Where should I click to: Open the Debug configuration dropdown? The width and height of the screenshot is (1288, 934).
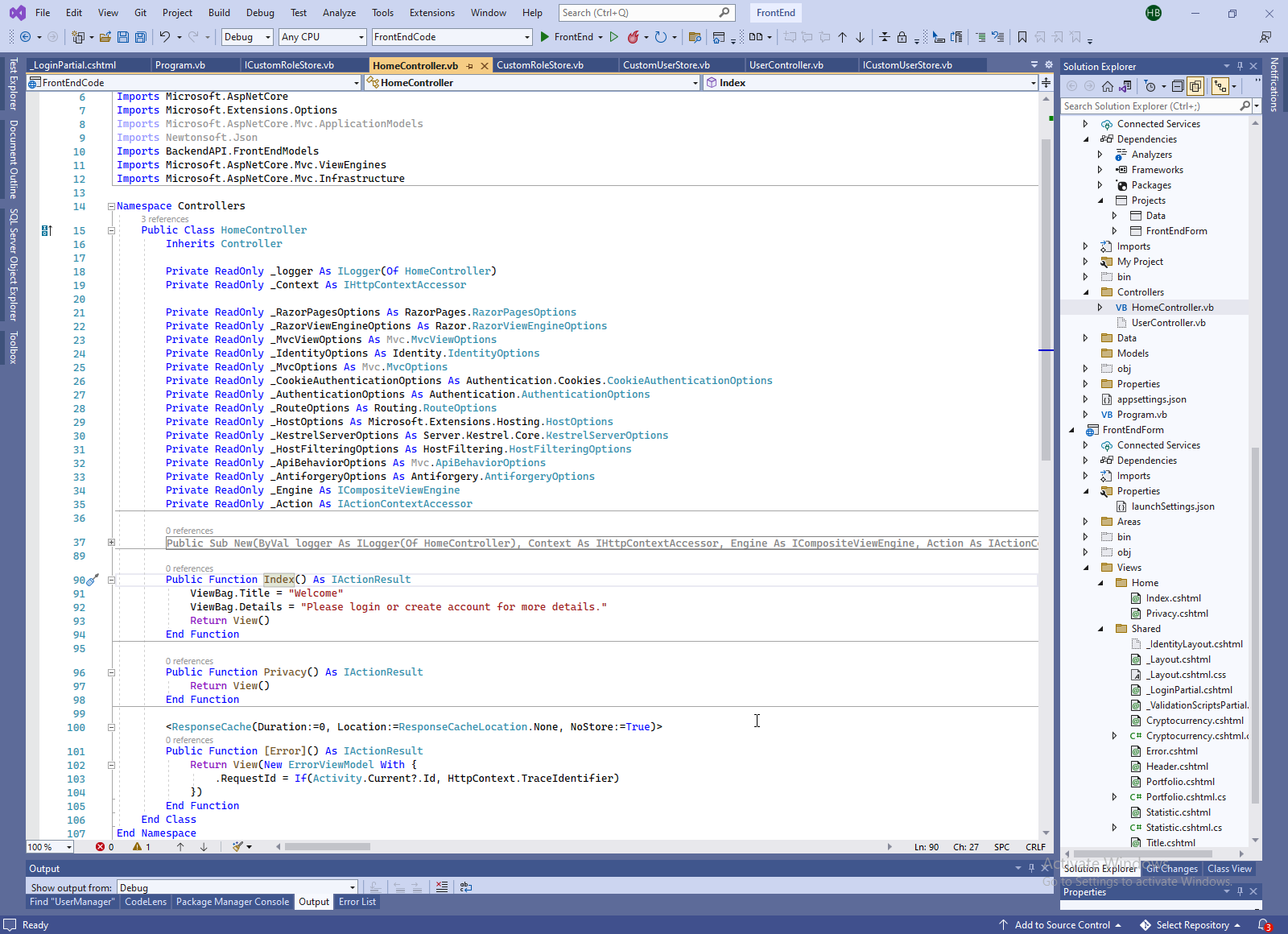coord(247,37)
